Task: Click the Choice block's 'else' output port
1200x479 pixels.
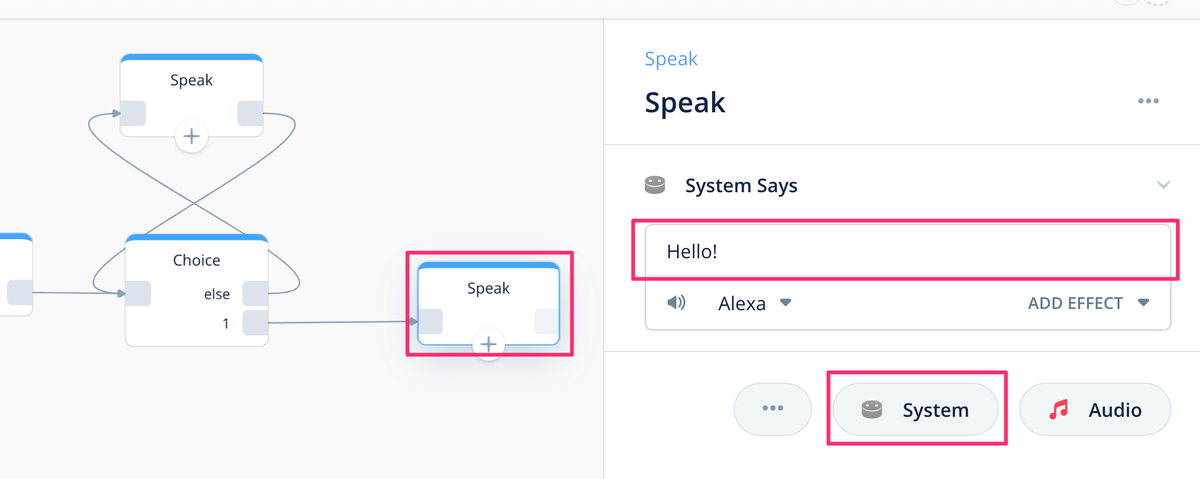Action: 255,294
